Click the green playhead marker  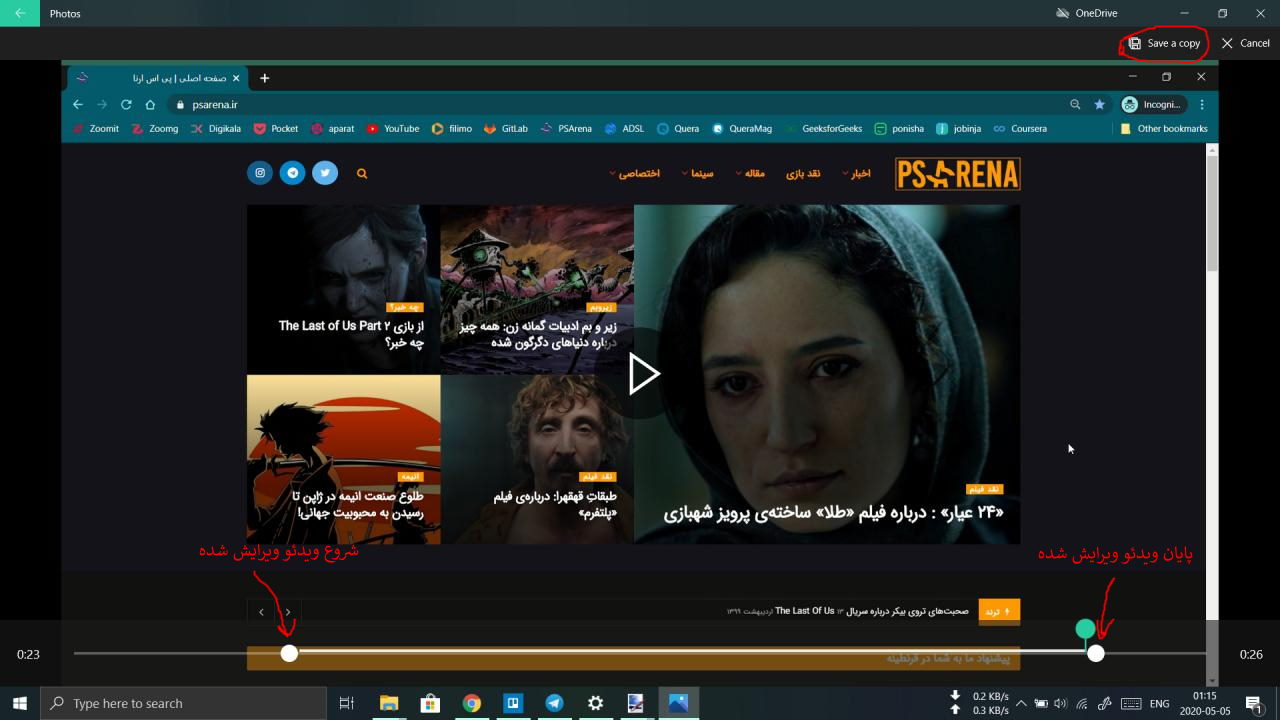tap(1085, 629)
